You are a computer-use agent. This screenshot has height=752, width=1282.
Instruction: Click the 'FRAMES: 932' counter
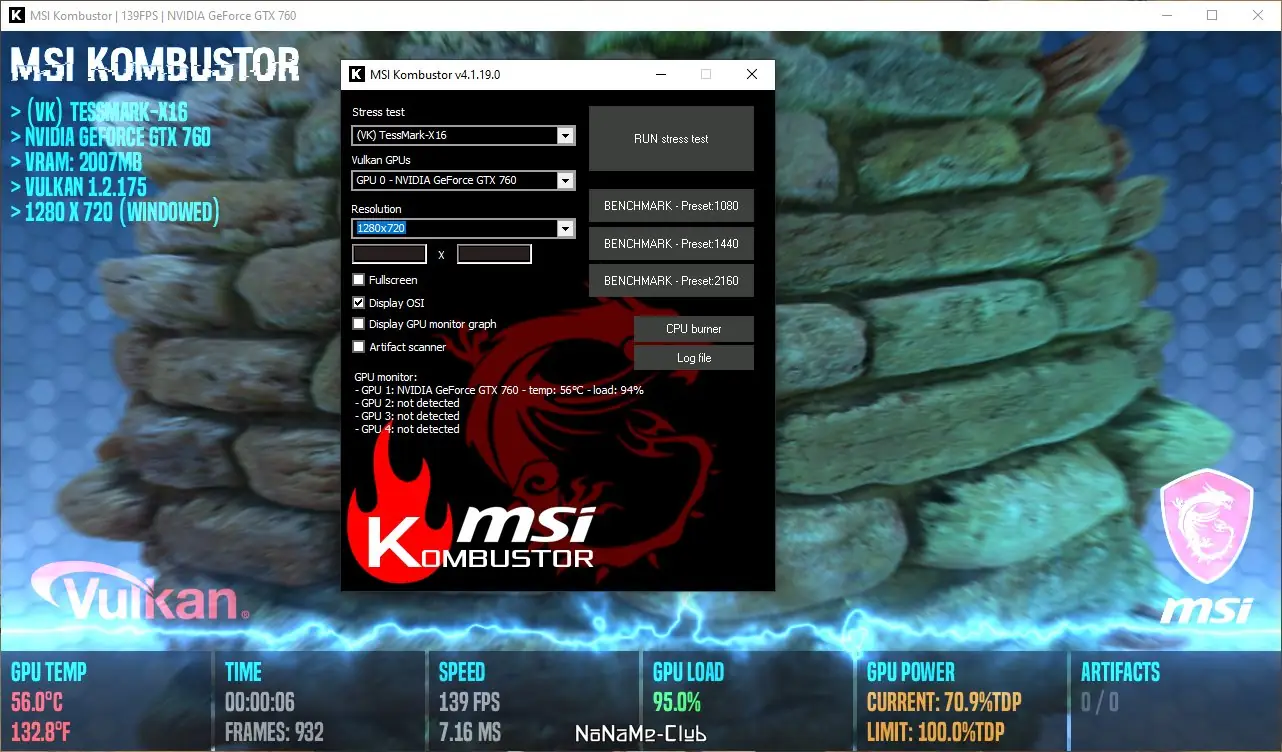click(274, 732)
